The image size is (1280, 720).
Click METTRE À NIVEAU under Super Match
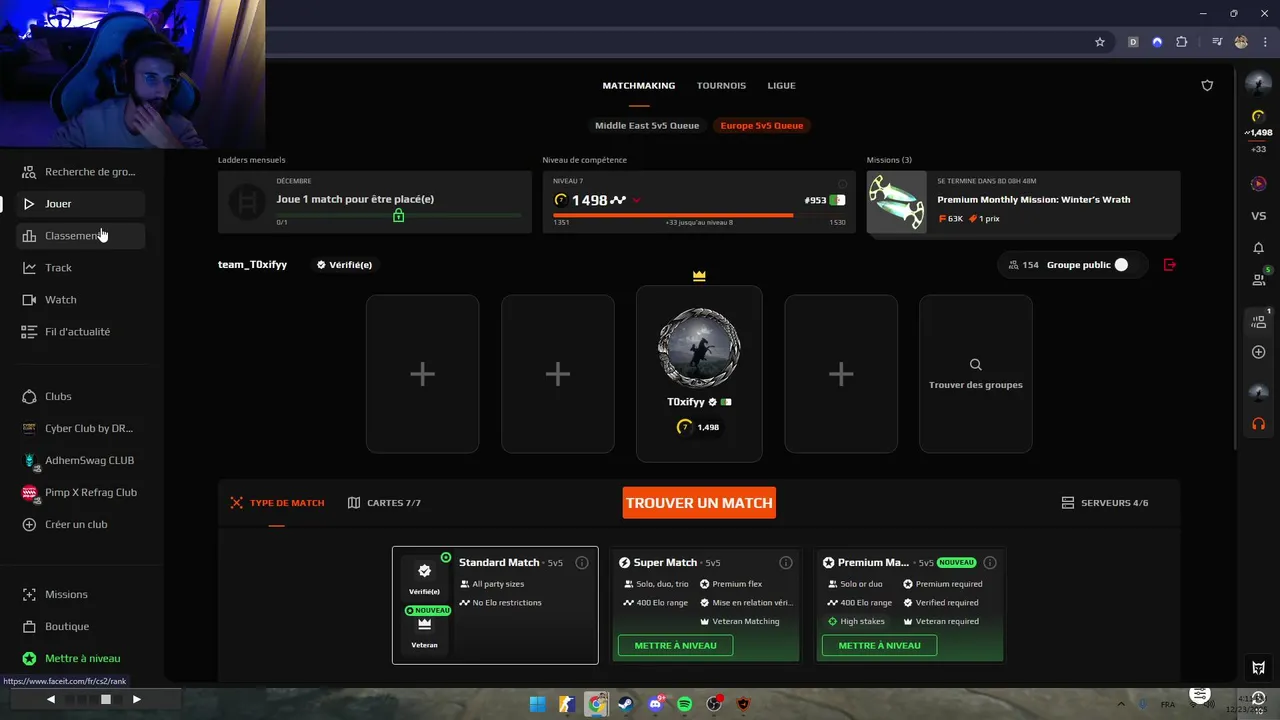point(675,646)
